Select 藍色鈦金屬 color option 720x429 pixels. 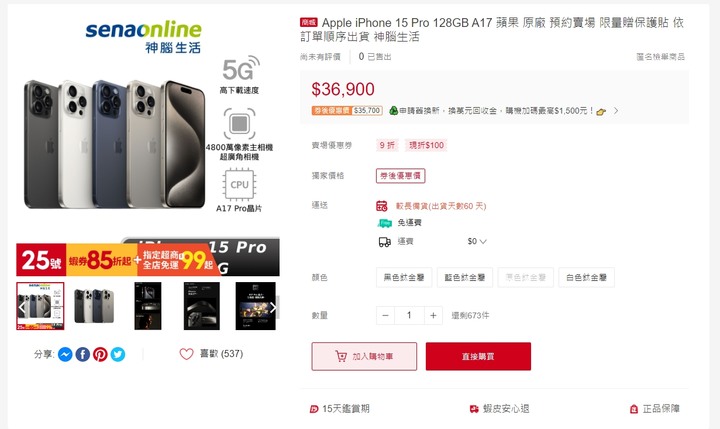[x=465, y=277]
